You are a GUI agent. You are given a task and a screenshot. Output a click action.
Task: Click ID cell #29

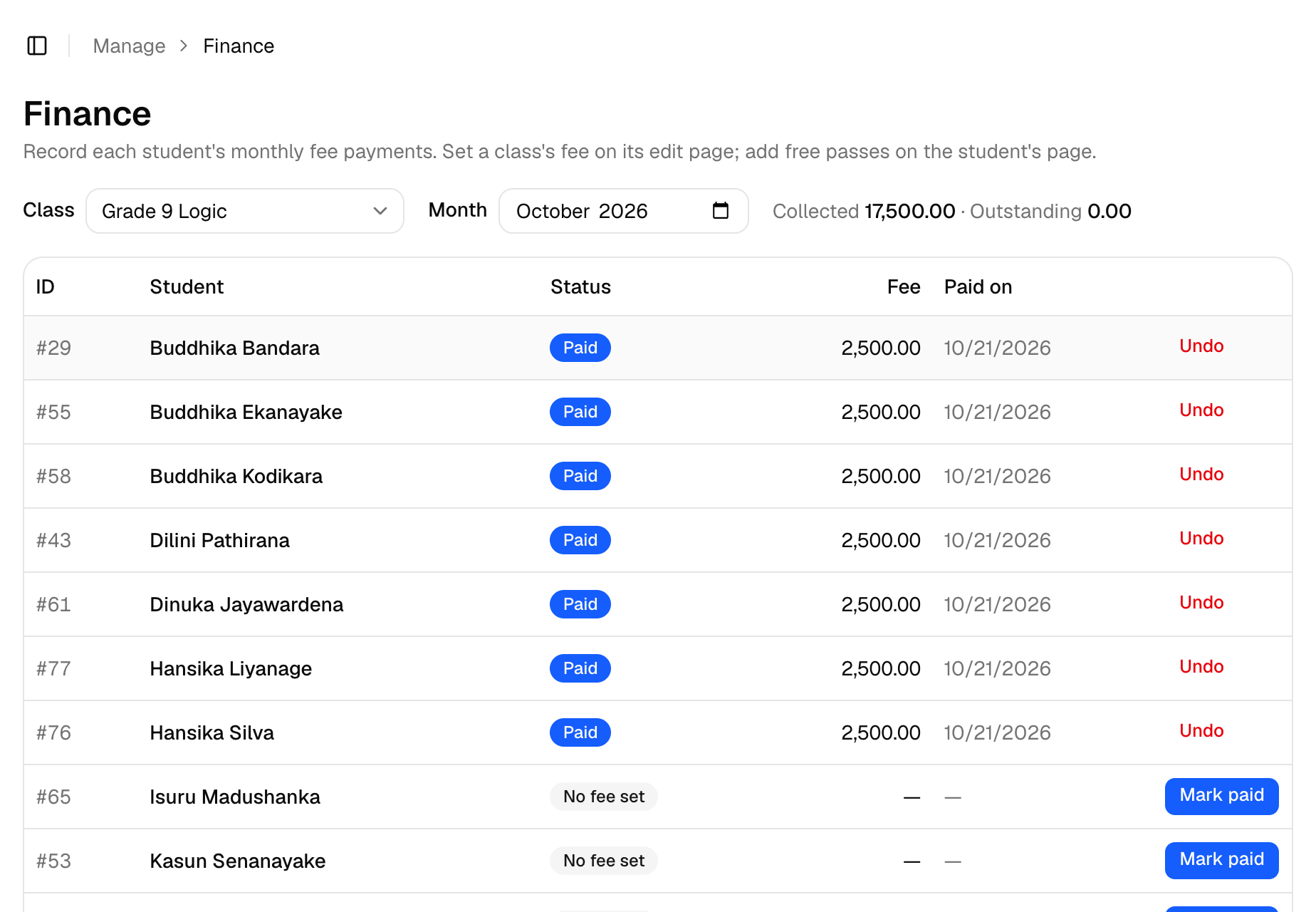click(54, 348)
